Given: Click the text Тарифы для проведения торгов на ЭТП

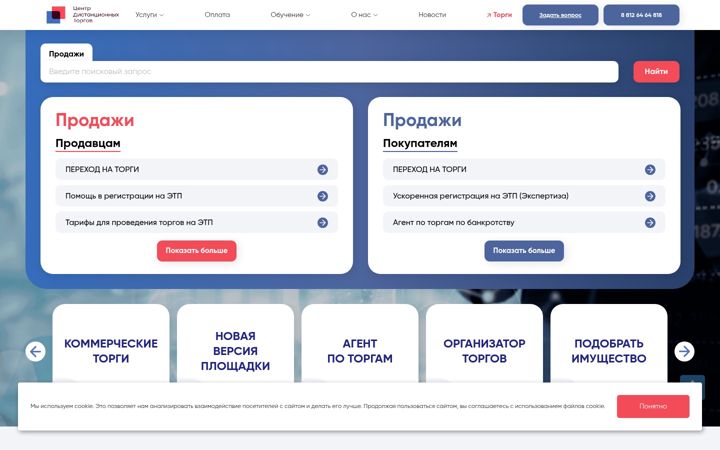Looking at the screenshot, I should point(139,223).
